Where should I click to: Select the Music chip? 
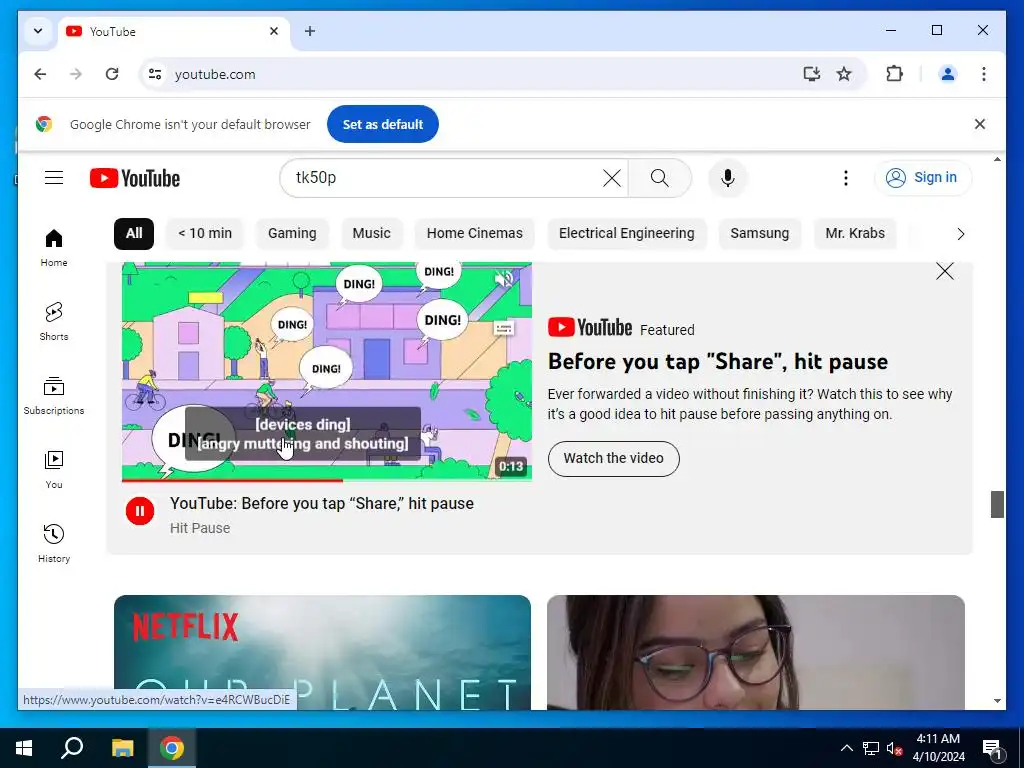(372, 233)
